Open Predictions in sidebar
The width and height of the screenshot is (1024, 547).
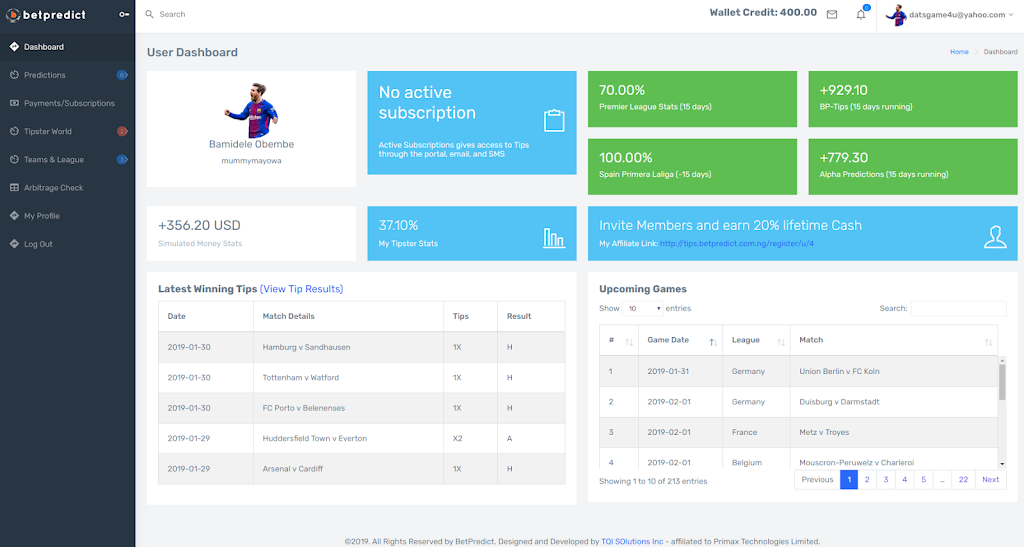67,75
